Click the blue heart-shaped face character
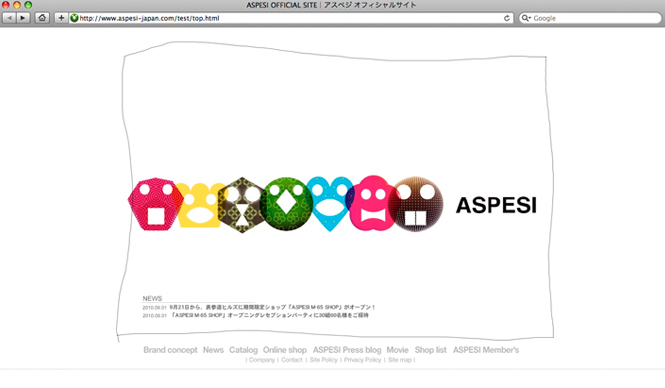The image size is (665, 388). (330, 204)
